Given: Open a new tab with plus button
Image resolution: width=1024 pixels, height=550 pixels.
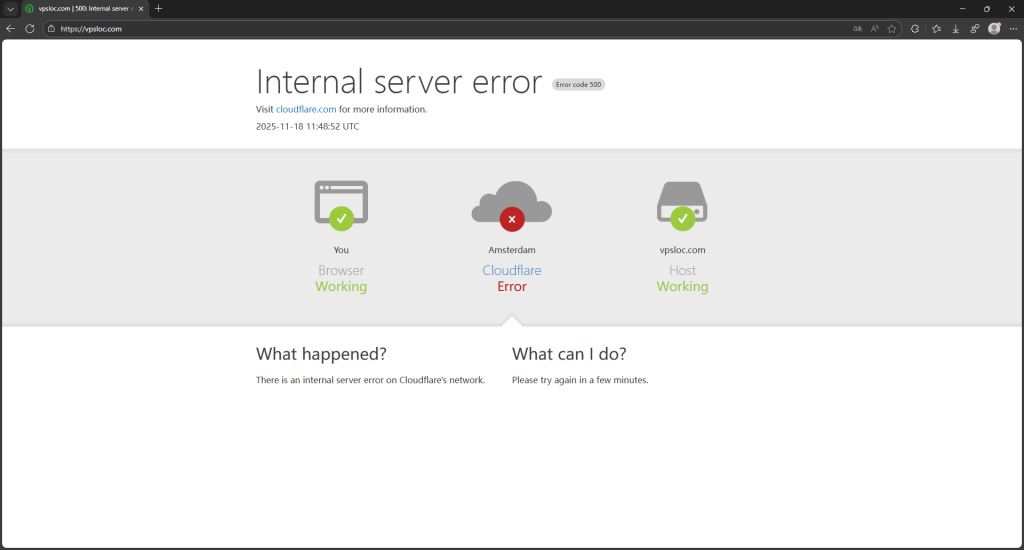Looking at the screenshot, I should tap(159, 8).
